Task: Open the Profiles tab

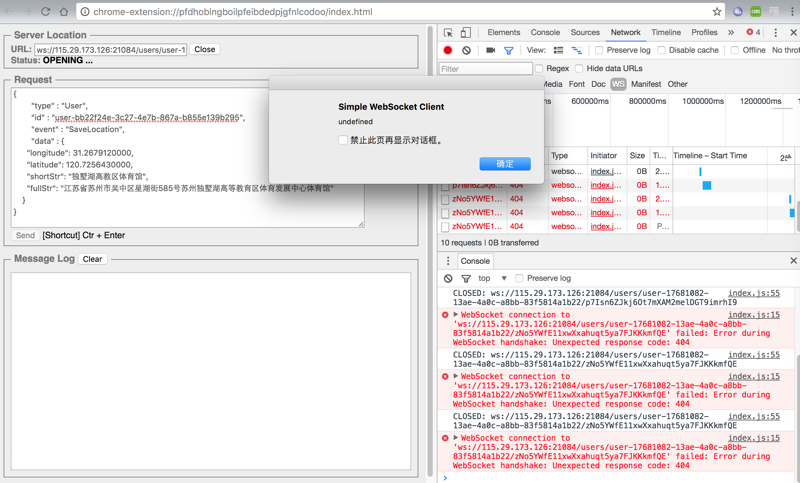Action: coord(704,32)
